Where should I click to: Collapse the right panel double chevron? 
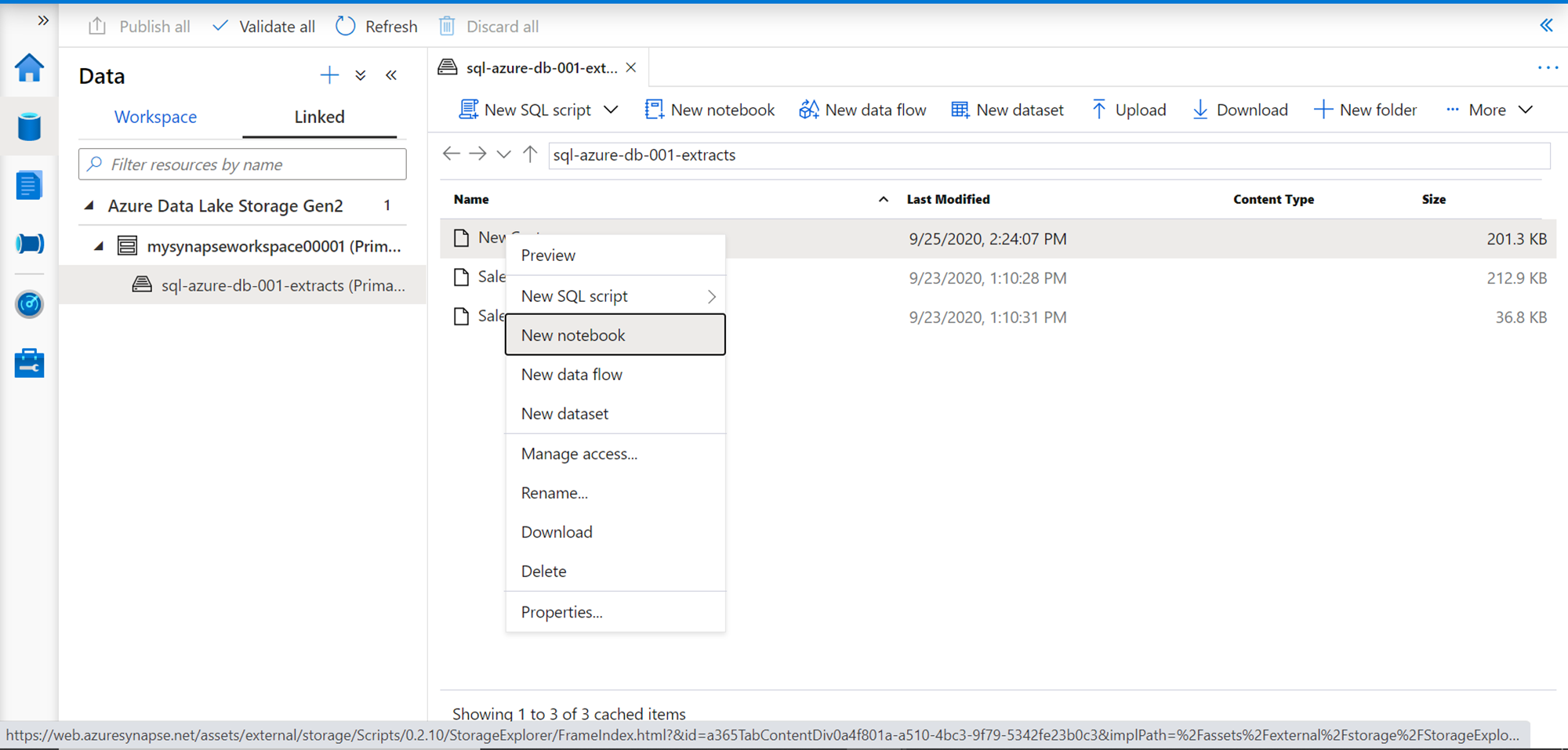coord(1546,25)
